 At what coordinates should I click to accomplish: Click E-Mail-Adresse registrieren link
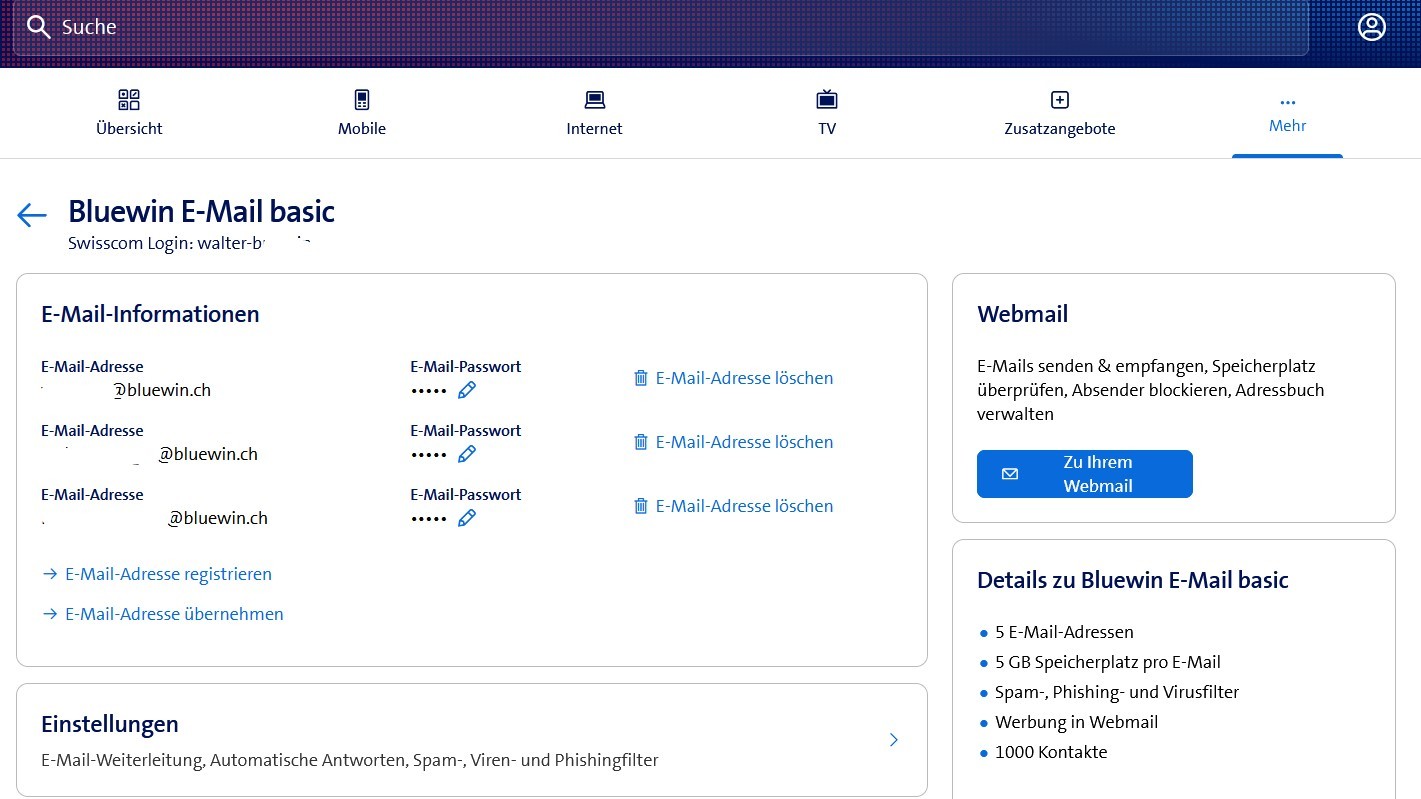pos(168,574)
